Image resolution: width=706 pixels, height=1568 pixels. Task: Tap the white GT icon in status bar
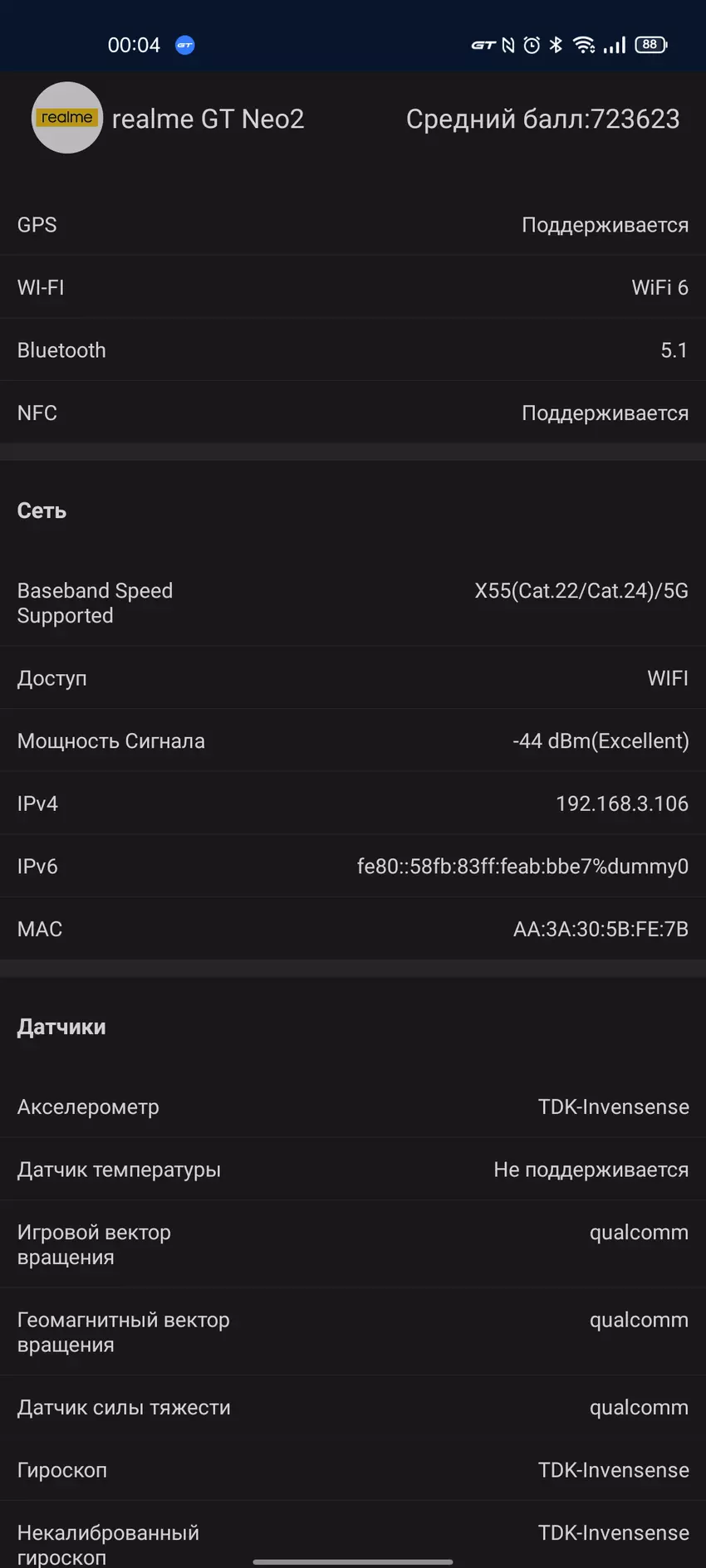pos(483,46)
